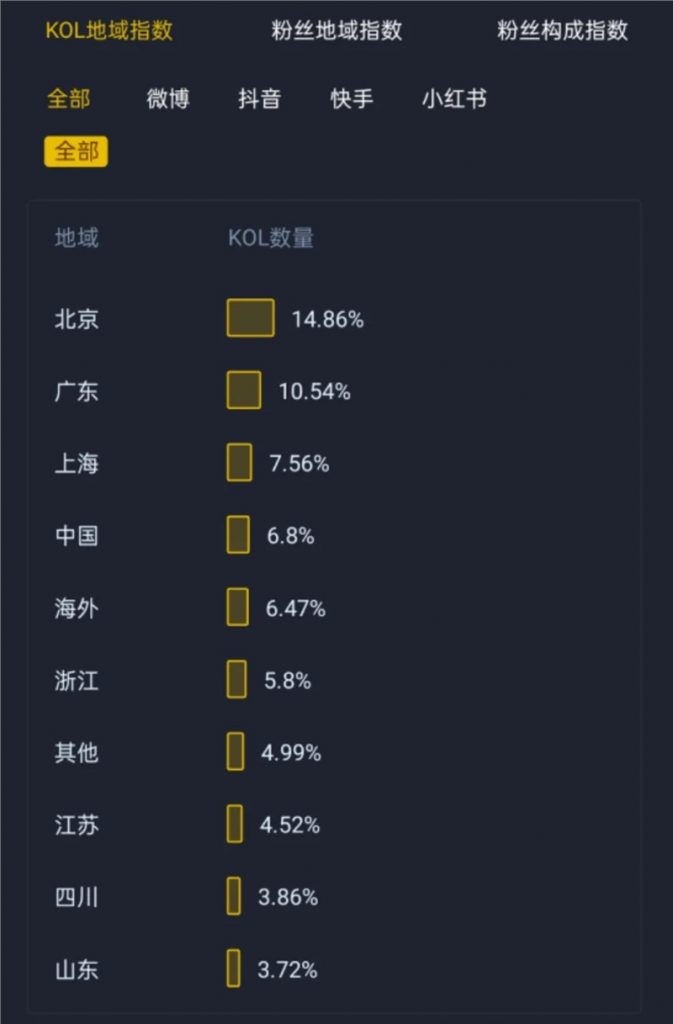The height and width of the screenshot is (1024, 673).
Task: Click the 山东 3.72% percentage value
Action: click(x=287, y=970)
